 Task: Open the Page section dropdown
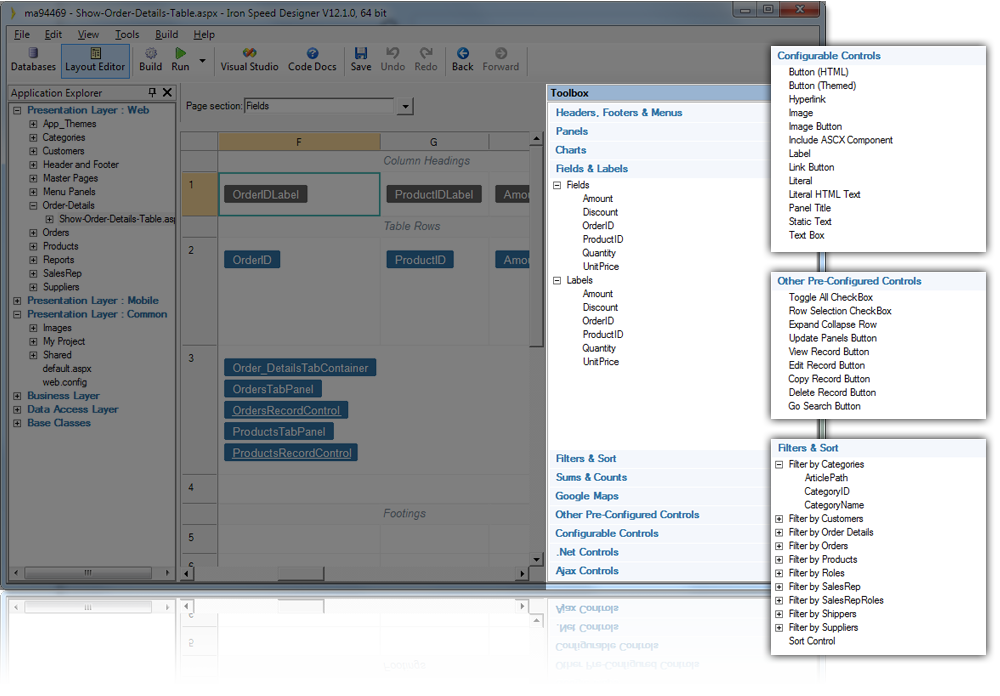pyautogui.click(x=405, y=106)
